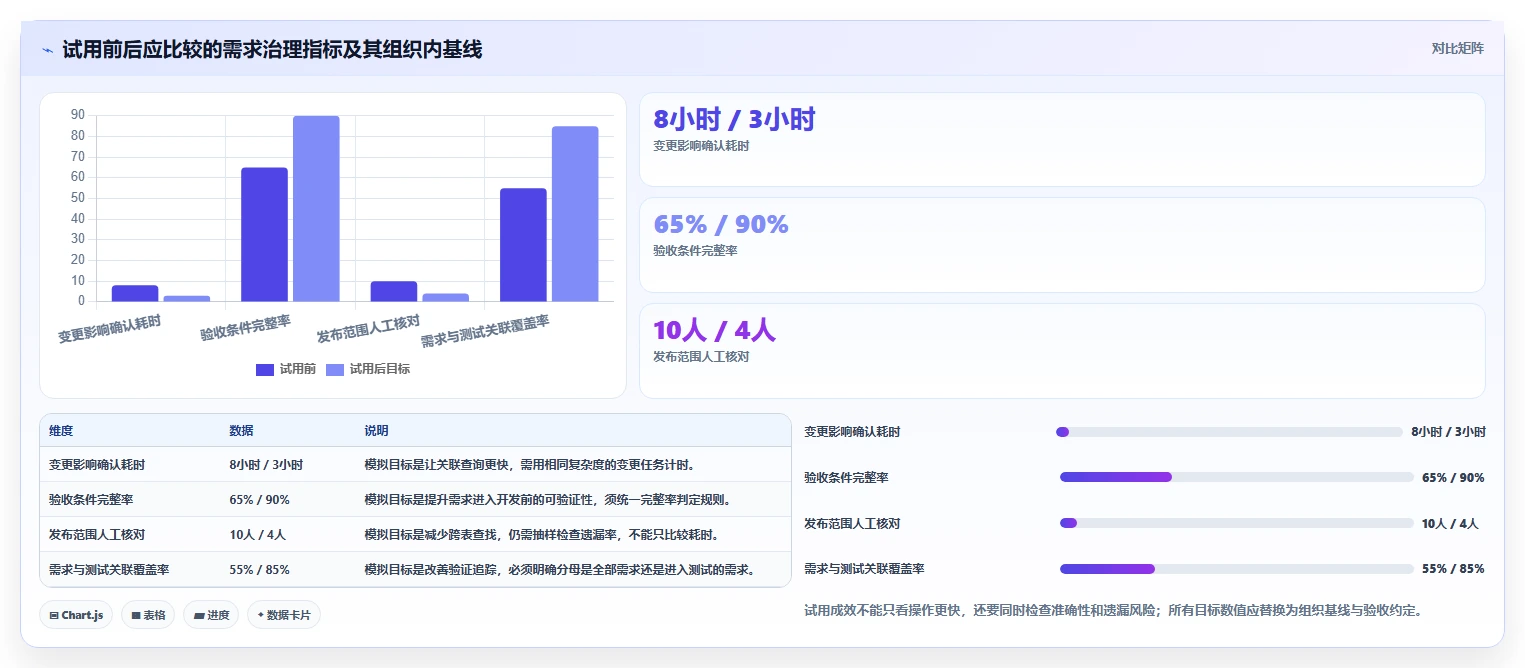
Task: Click the 验收条件完整率 progress bar
Action: (1236, 477)
